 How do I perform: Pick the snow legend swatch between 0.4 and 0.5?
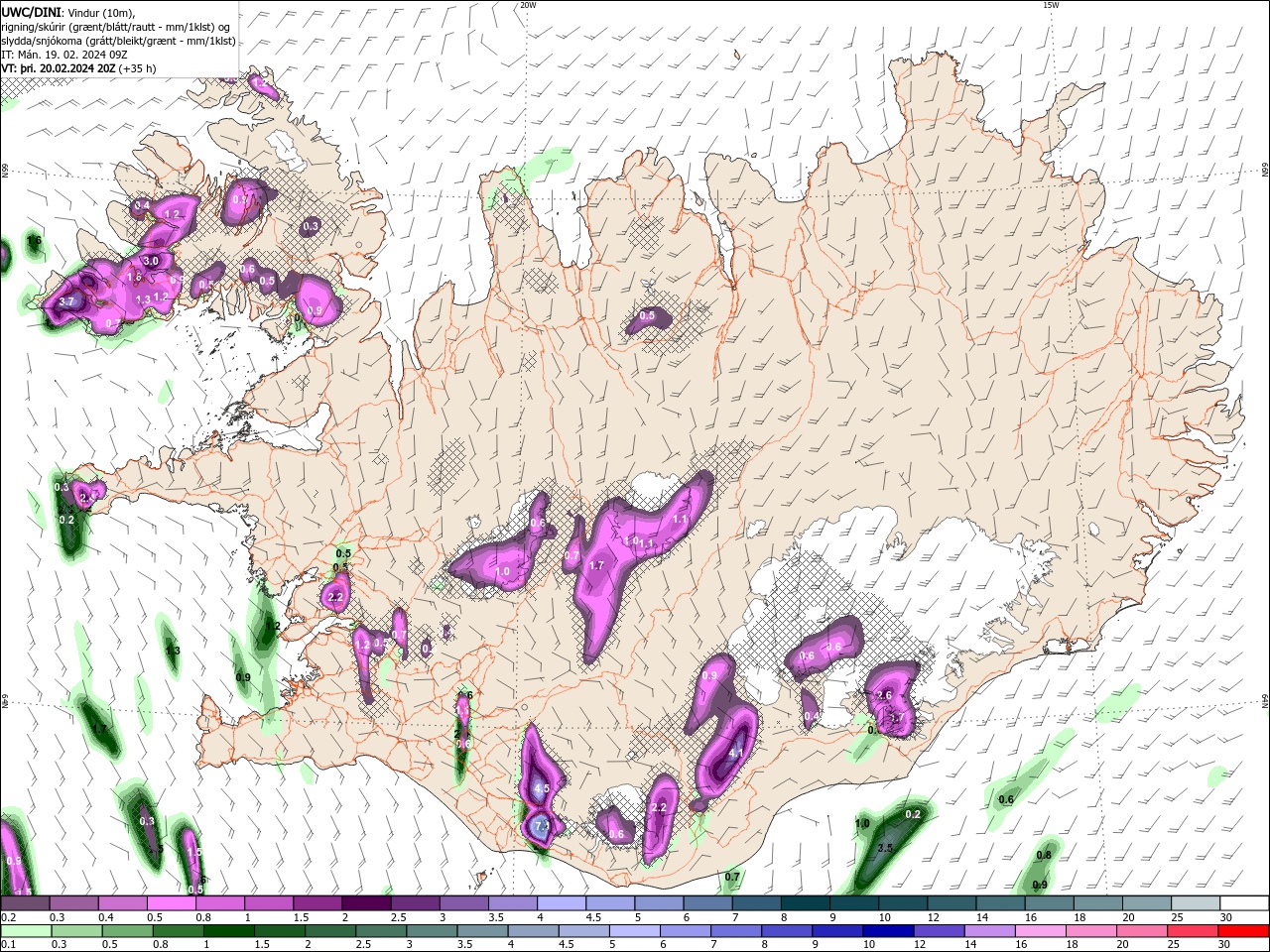[122, 903]
